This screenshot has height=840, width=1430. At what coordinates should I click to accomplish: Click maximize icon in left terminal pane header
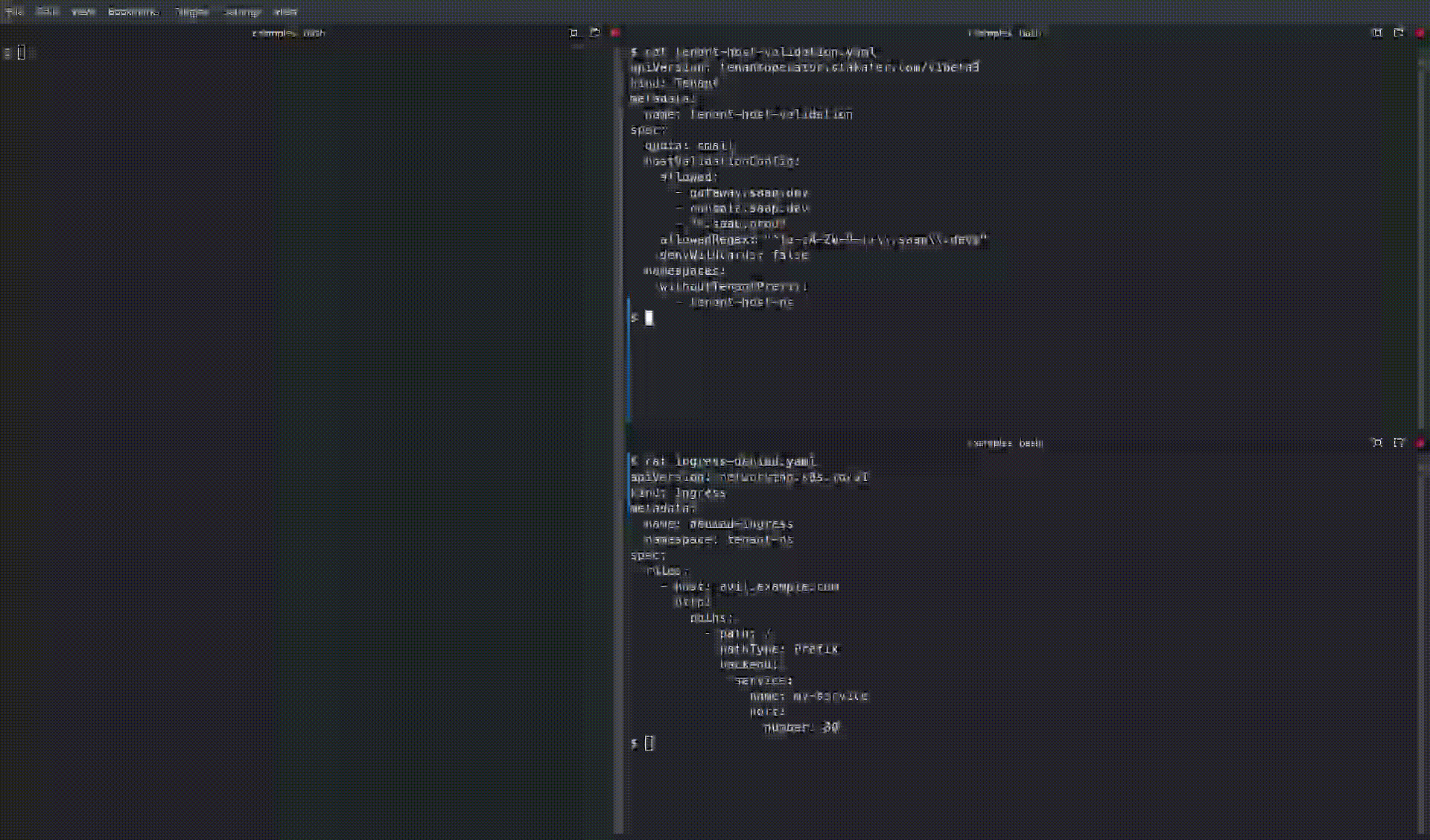point(573,33)
